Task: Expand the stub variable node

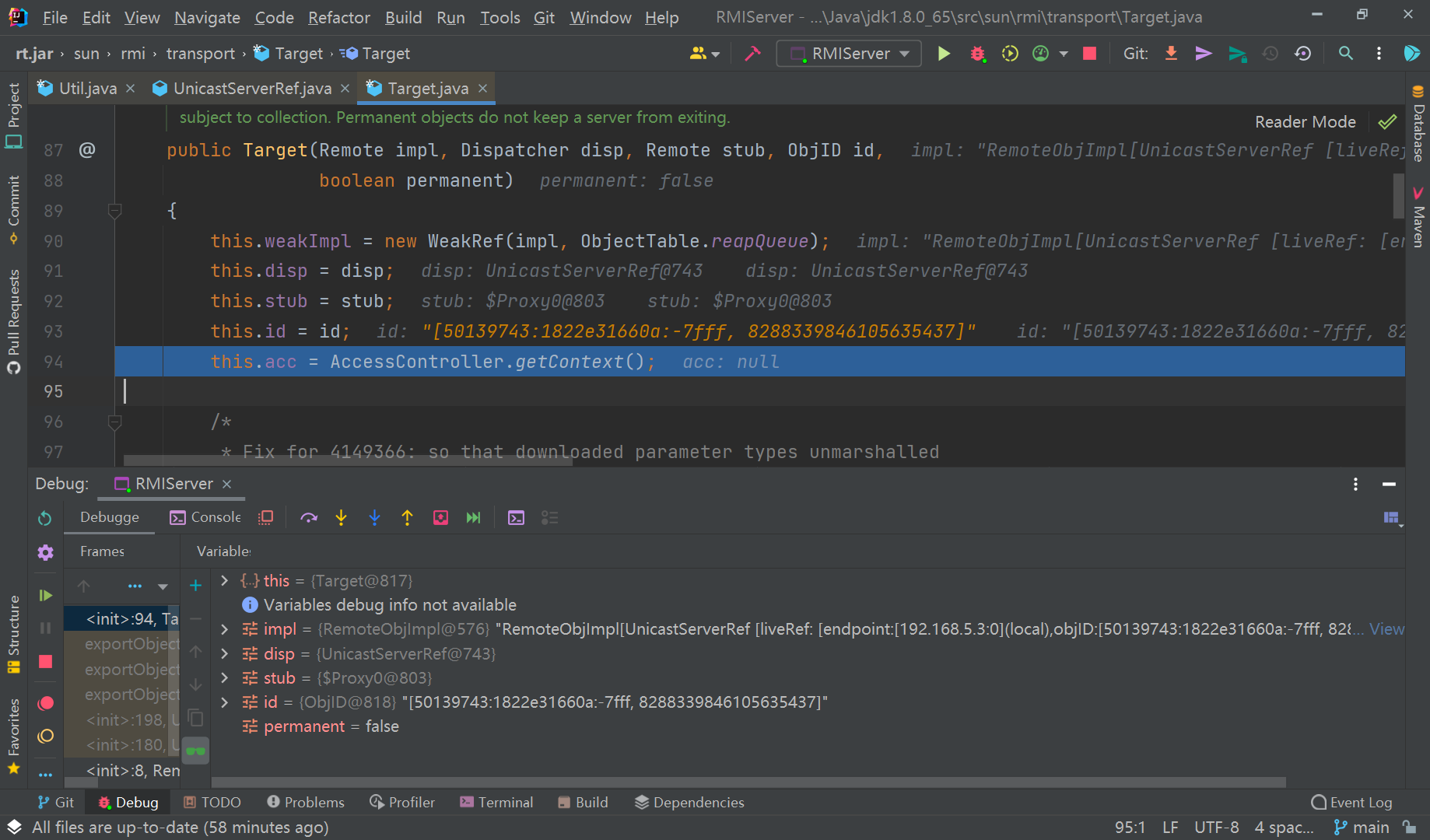Action: click(x=225, y=678)
